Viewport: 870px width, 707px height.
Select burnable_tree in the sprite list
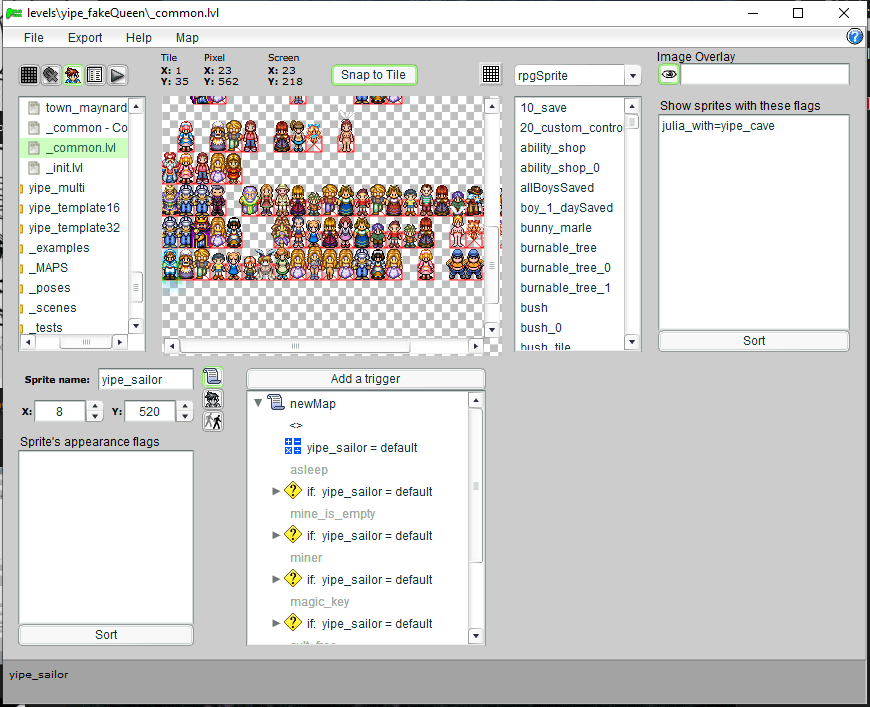click(558, 248)
